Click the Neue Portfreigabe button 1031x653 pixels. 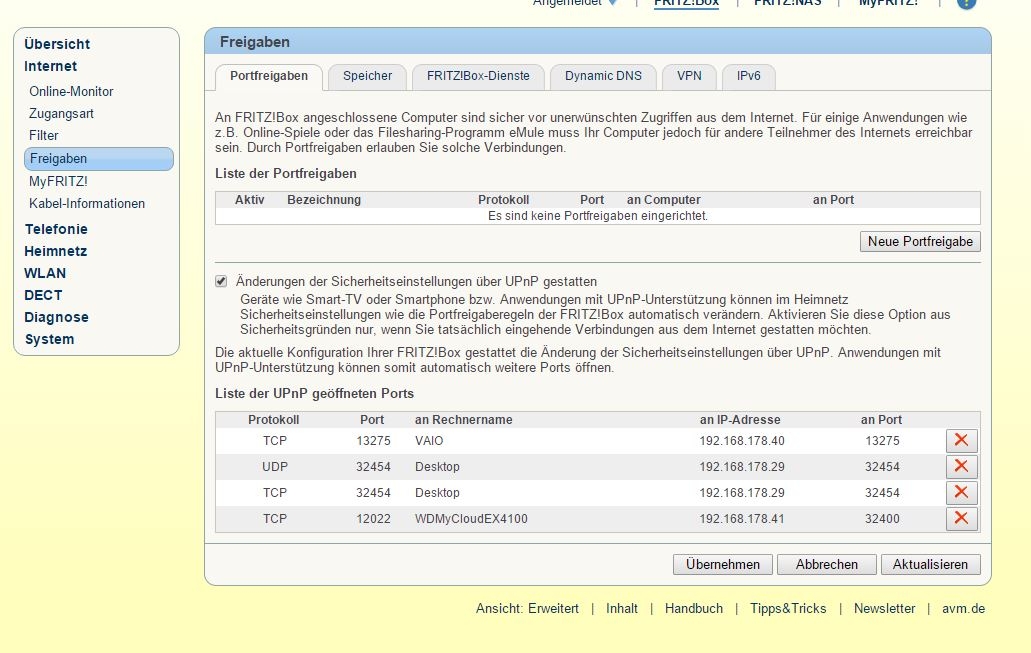click(x=920, y=241)
